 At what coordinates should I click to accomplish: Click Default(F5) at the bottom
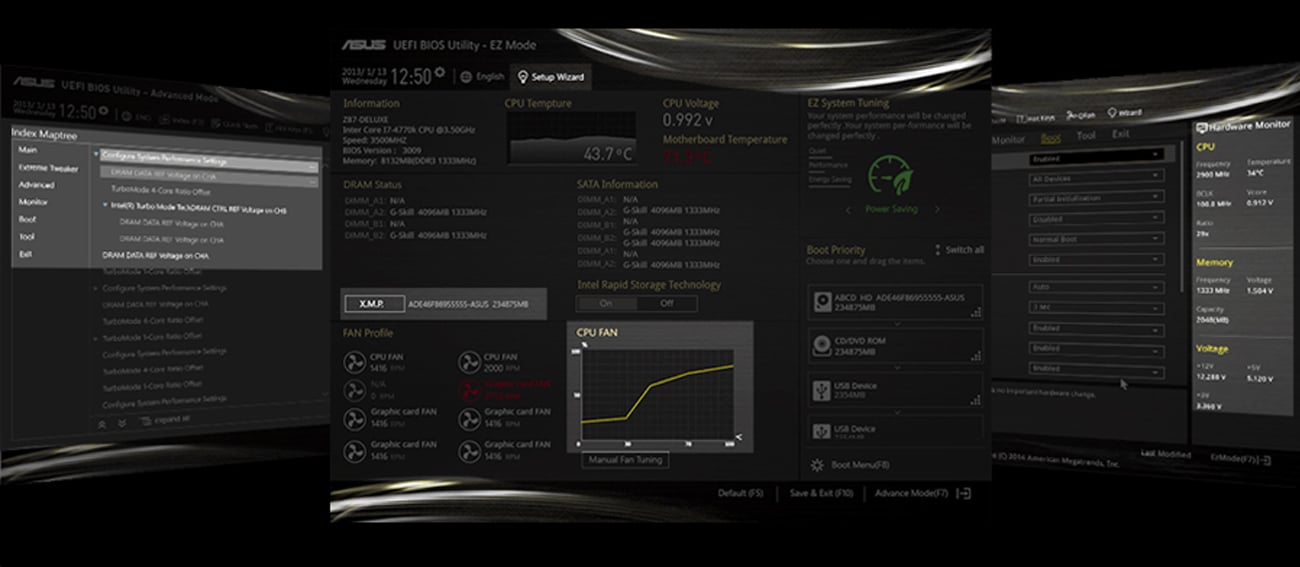coord(740,493)
